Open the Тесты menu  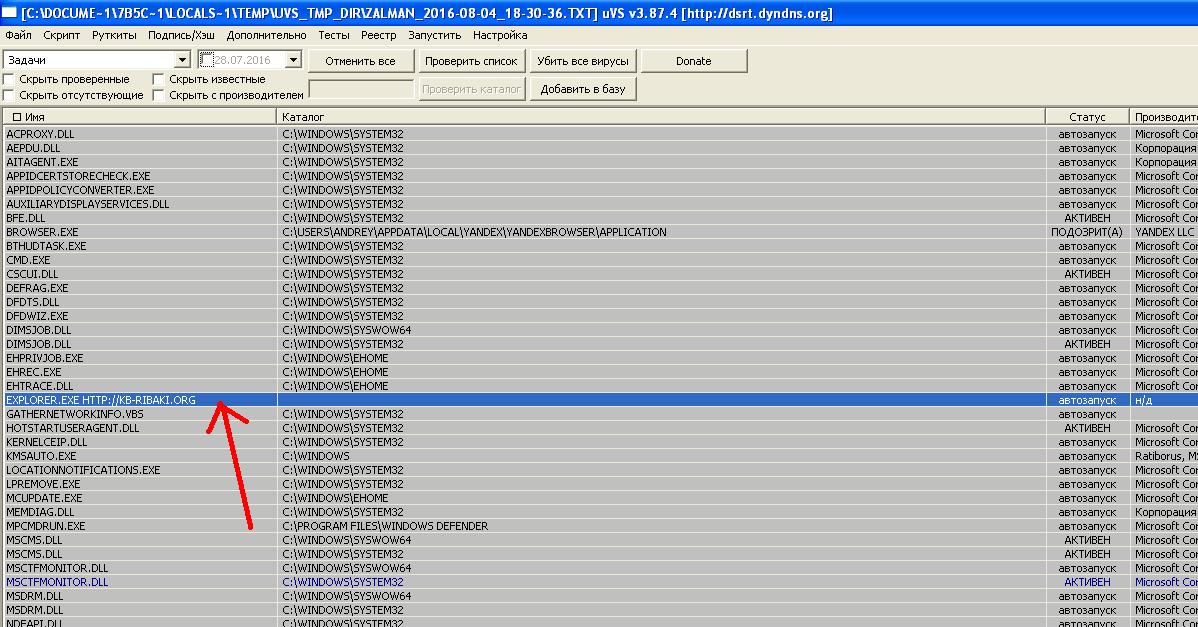click(x=334, y=35)
